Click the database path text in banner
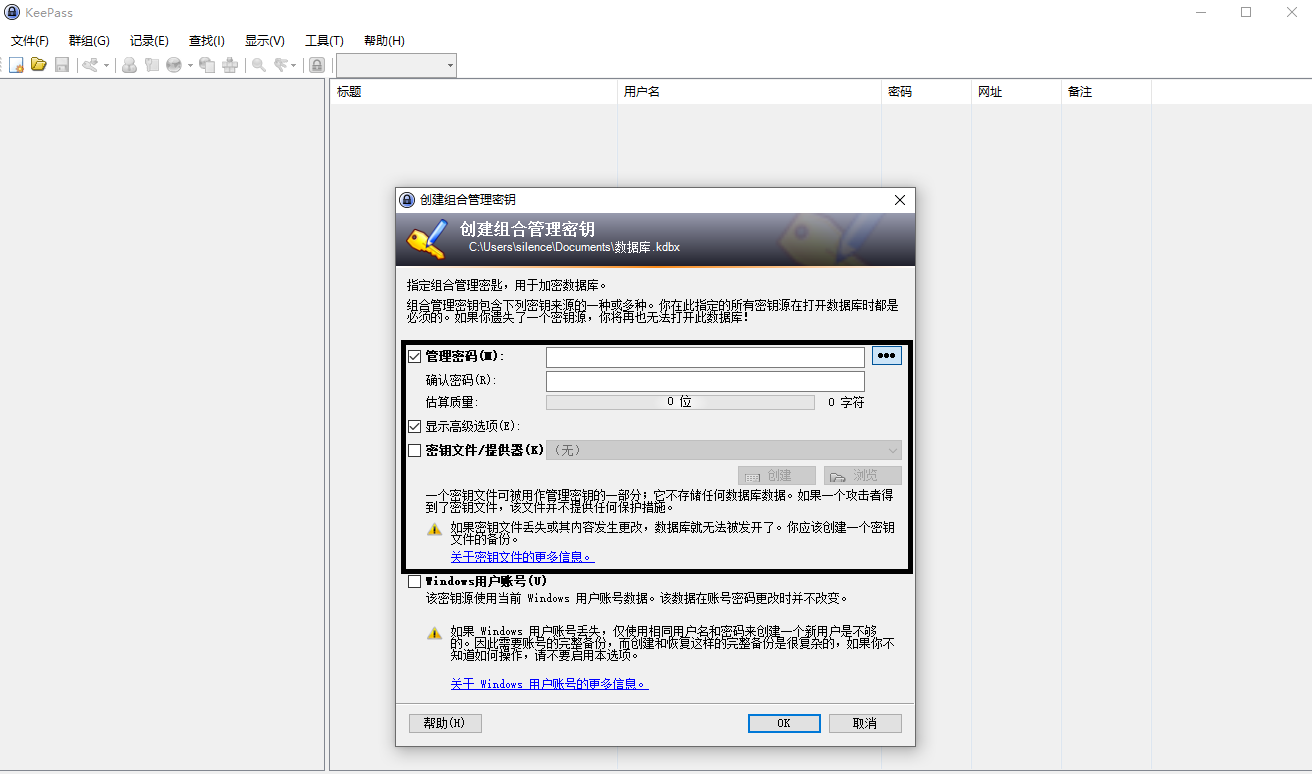The image size is (1312, 774). [574, 247]
